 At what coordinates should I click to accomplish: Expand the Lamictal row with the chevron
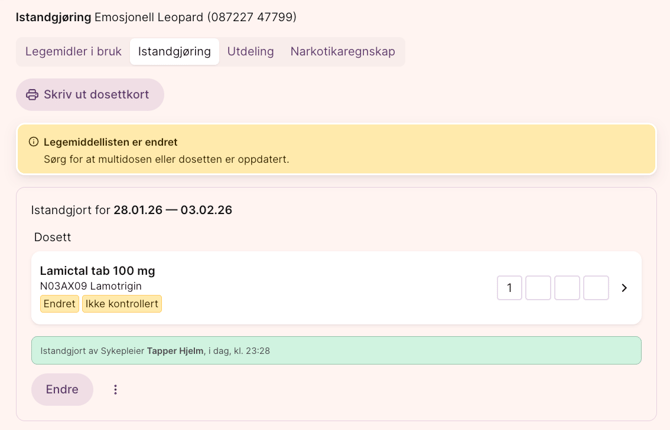(x=624, y=288)
